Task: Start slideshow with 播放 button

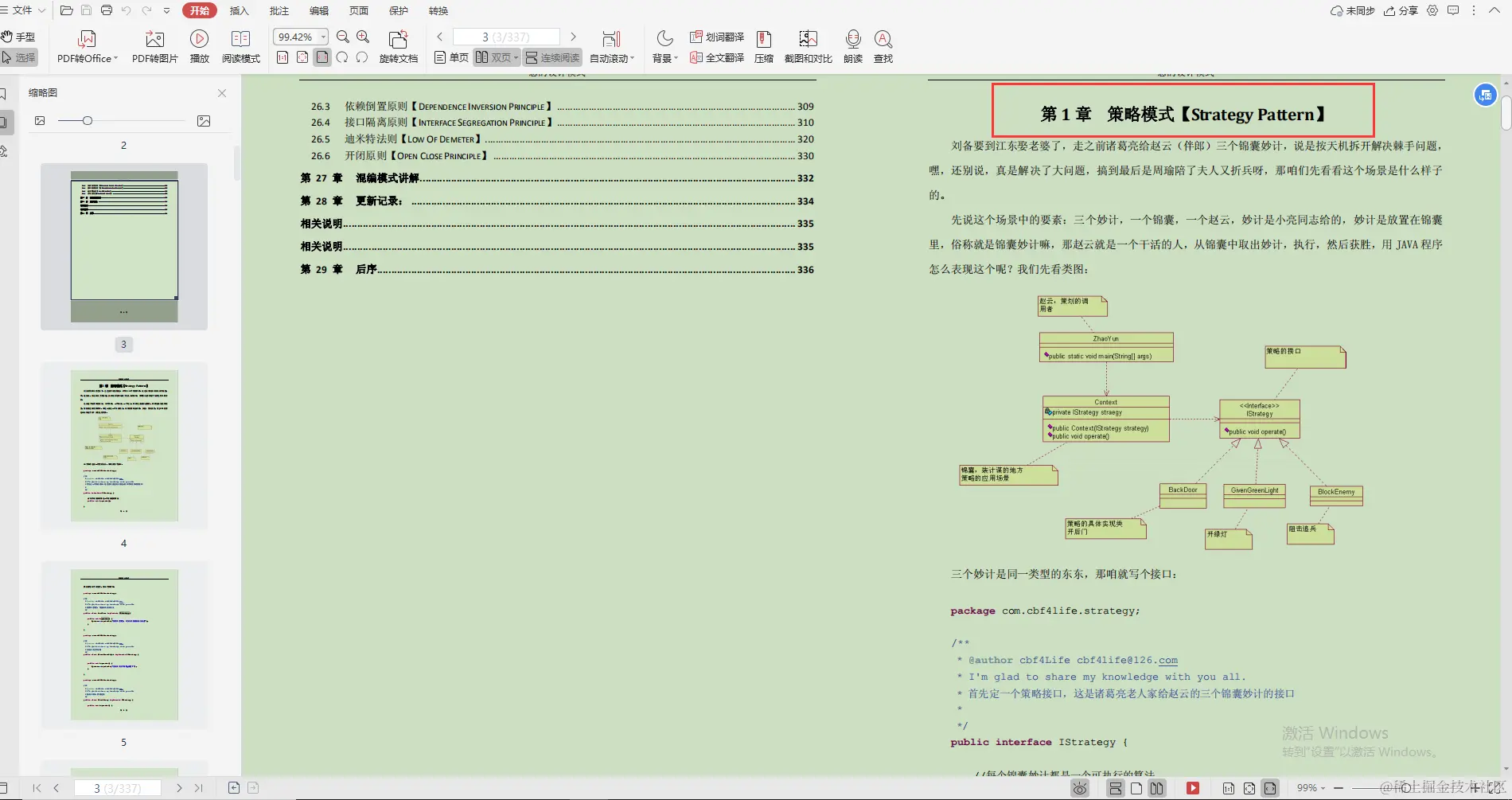Action: tap(199, 46)
